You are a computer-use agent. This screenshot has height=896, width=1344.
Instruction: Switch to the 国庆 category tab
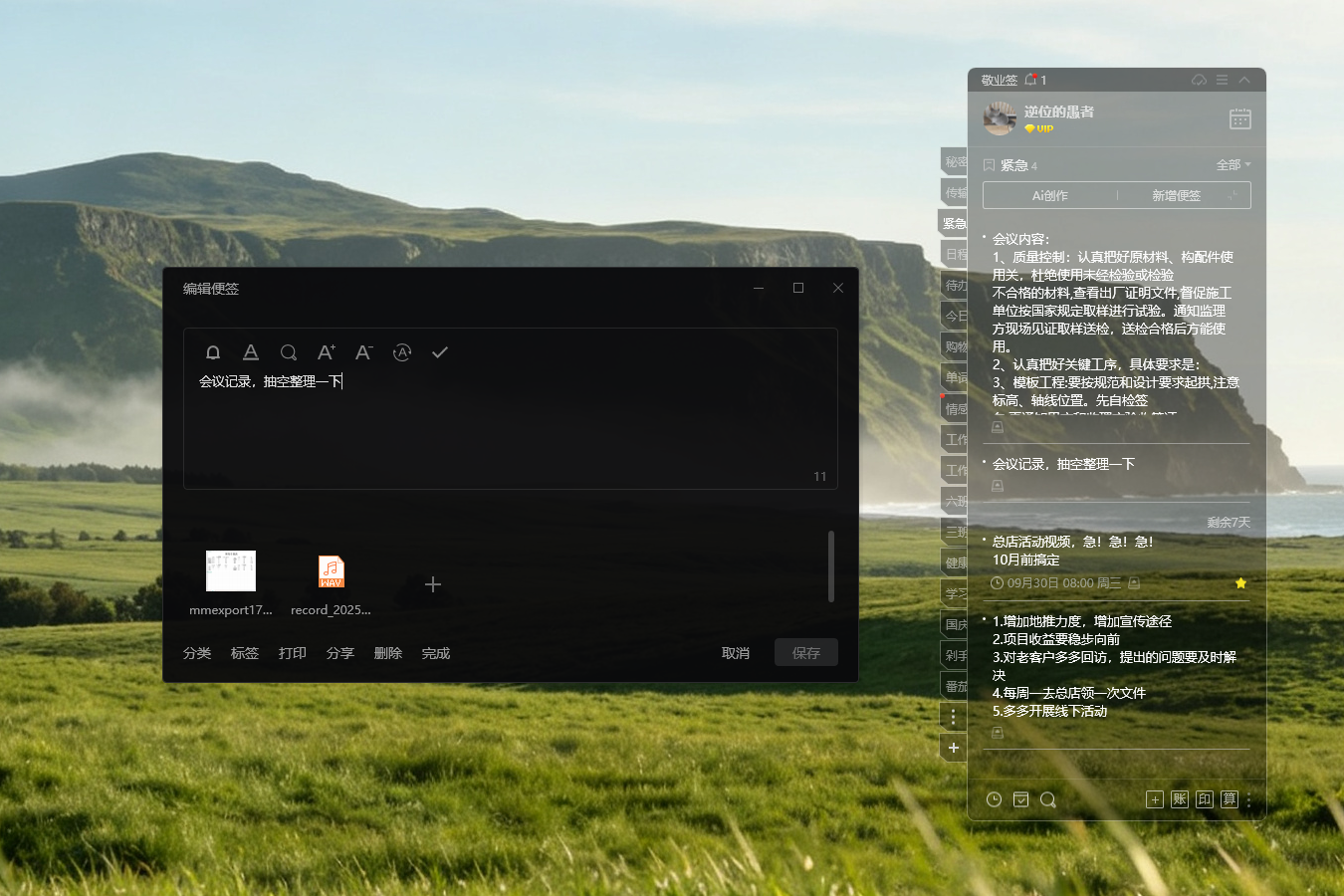click(x=954, y=625)
